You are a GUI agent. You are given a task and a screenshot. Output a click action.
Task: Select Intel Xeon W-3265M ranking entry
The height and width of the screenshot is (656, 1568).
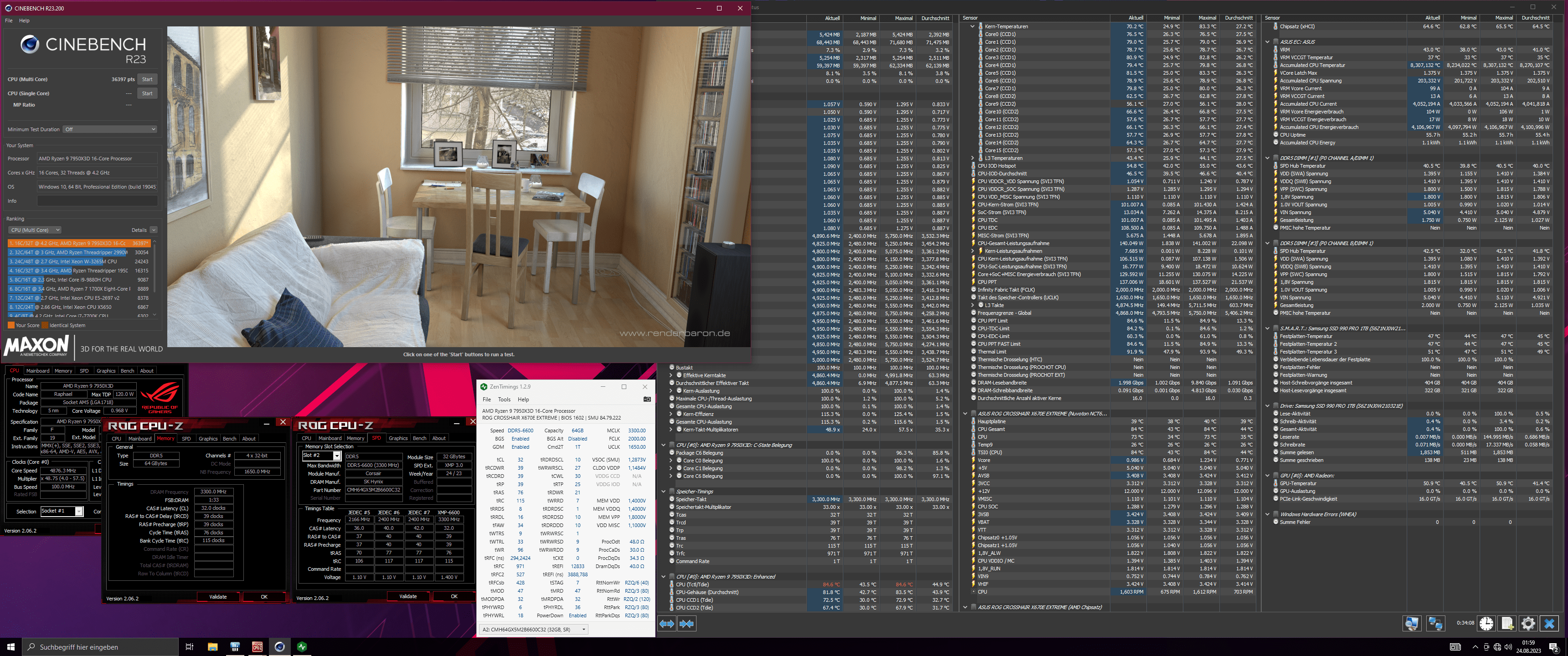click(78, 261)
